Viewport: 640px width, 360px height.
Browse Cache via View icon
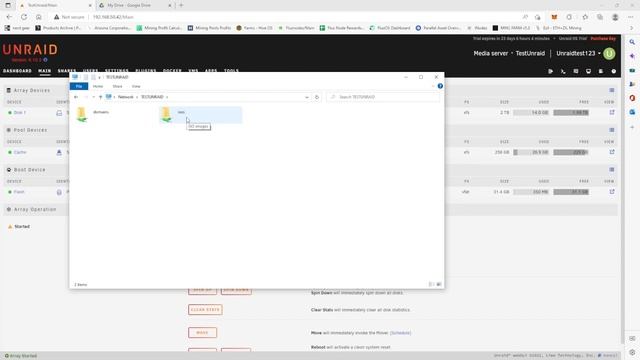tap(612, 152)
